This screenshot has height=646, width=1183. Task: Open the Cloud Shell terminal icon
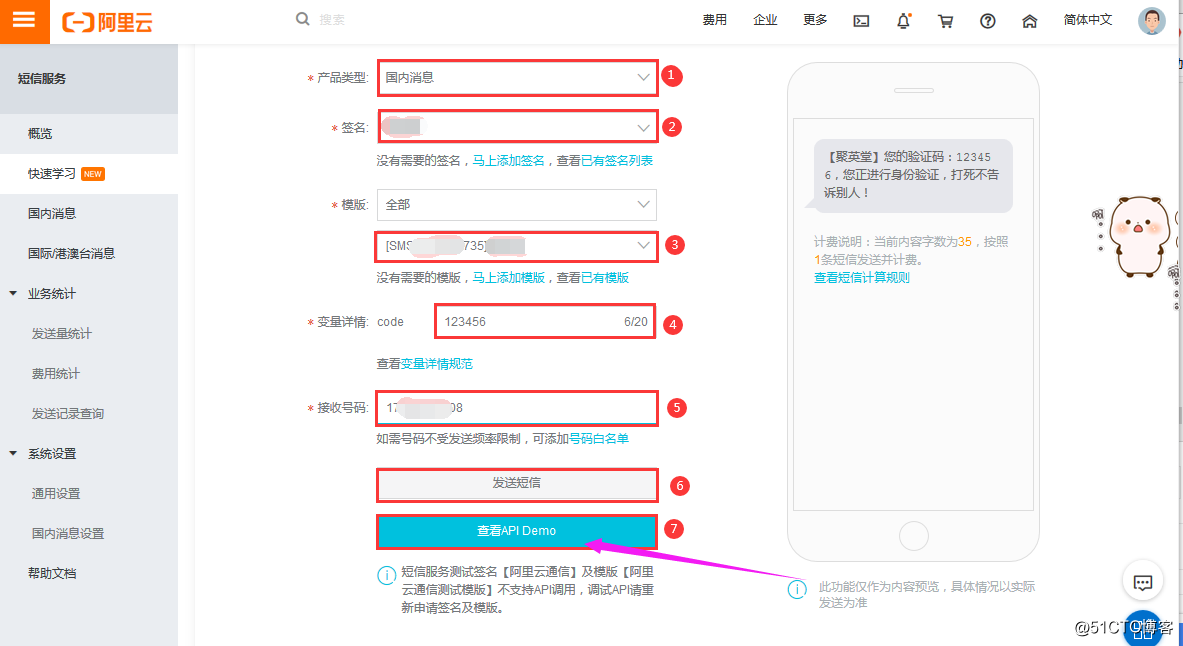click(861, 21)
